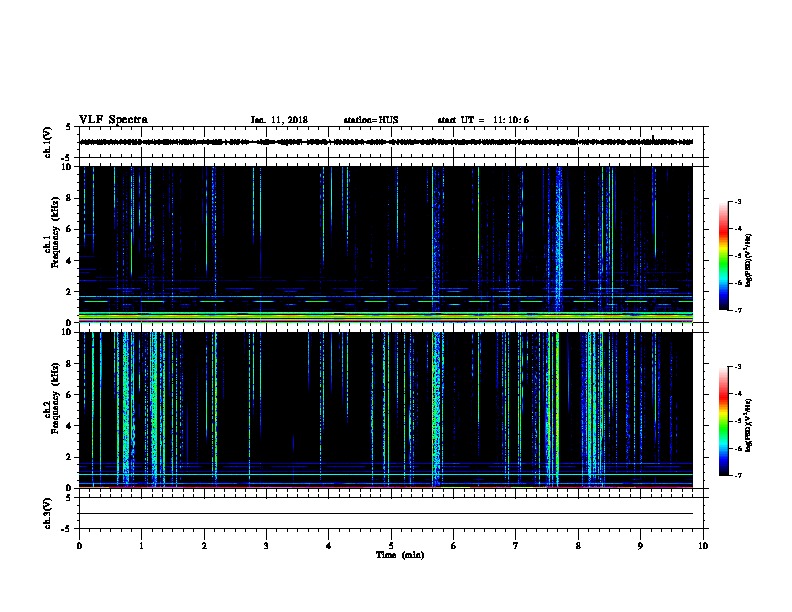Click the time axis tick label "3"
This screenshot has width=792, height=612.
pos(266,546)
